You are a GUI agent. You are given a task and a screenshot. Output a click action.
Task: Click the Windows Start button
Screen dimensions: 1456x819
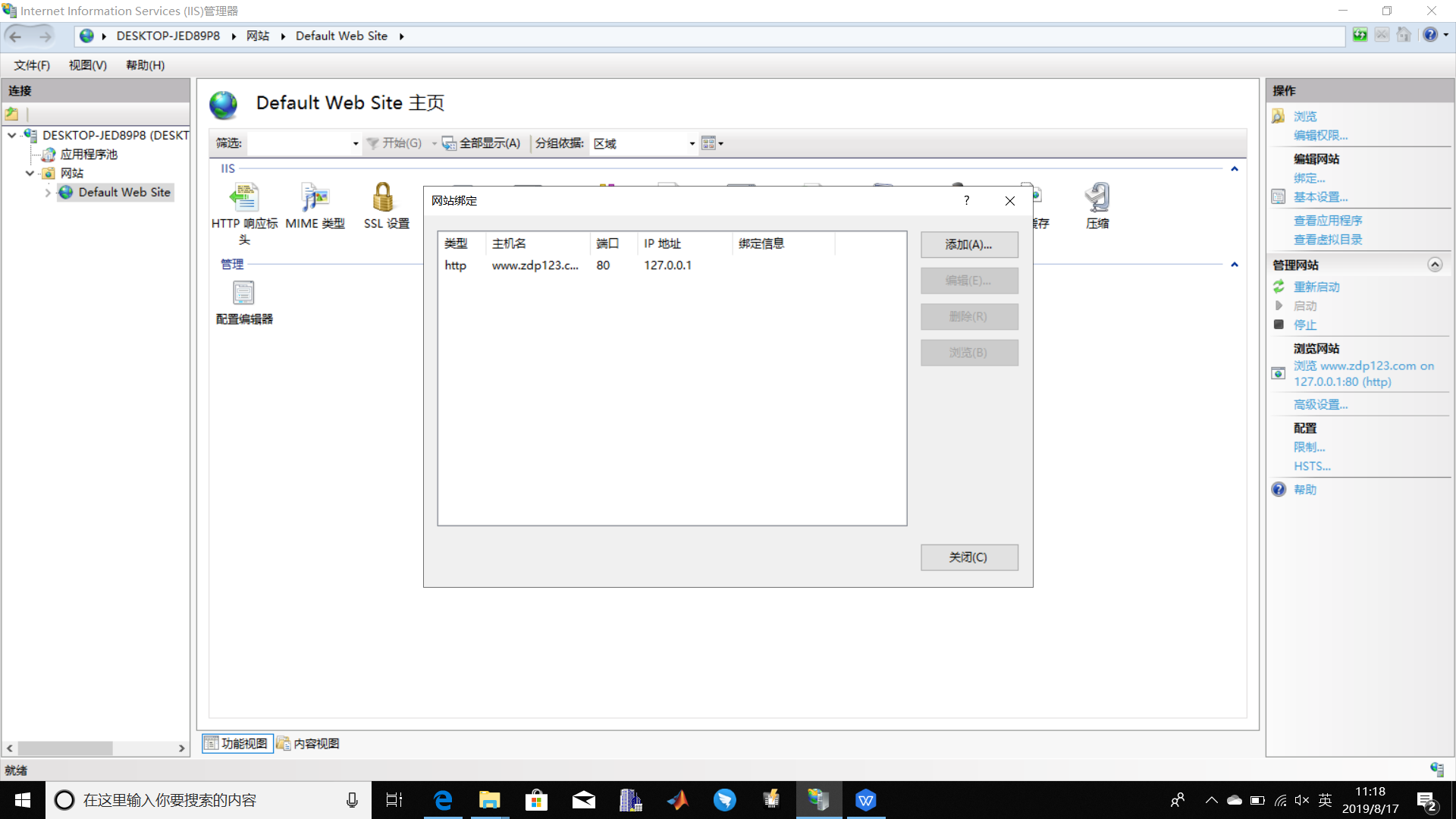point(23,800)
